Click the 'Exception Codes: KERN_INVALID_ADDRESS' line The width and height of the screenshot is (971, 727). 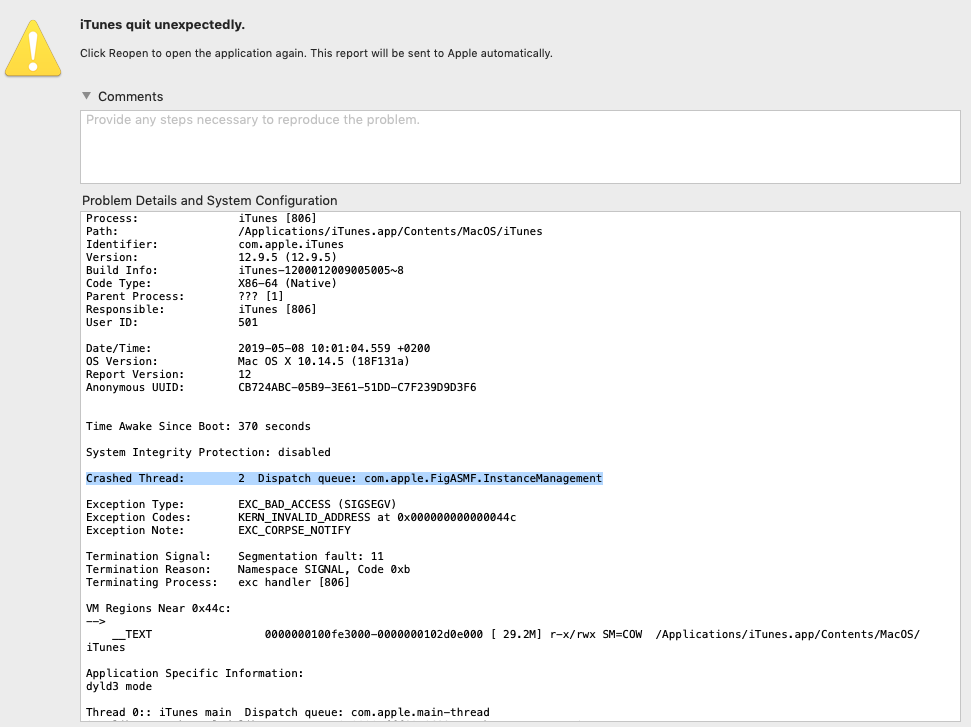(301, 517)
